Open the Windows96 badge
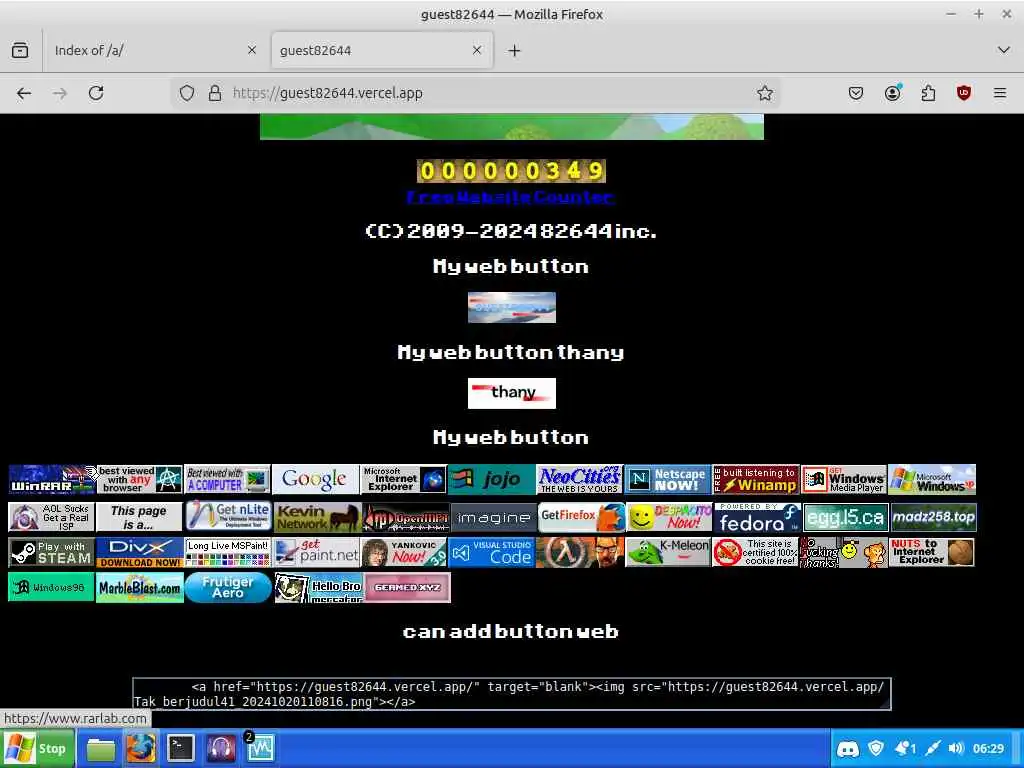1024x768 pixels. 52,587
